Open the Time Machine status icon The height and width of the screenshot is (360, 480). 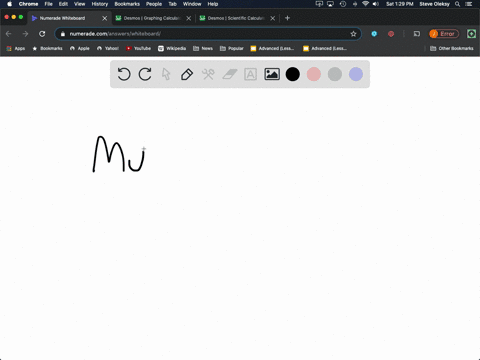(x=343, y=4)
